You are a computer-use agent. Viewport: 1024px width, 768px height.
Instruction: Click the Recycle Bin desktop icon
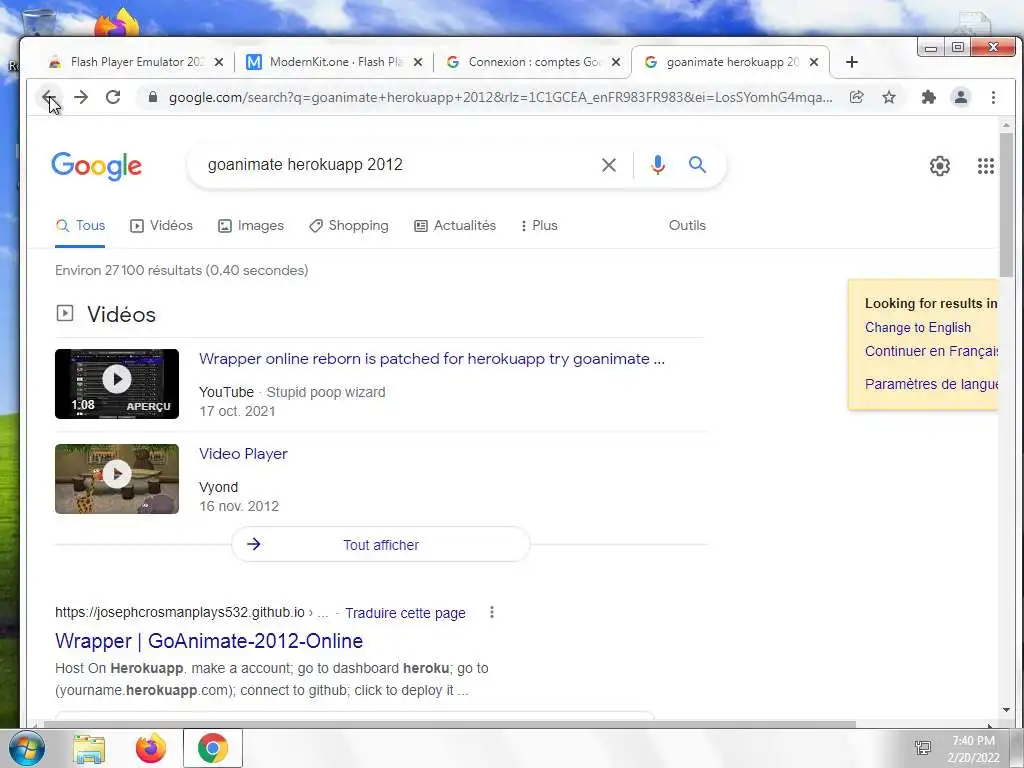point(38,23)
